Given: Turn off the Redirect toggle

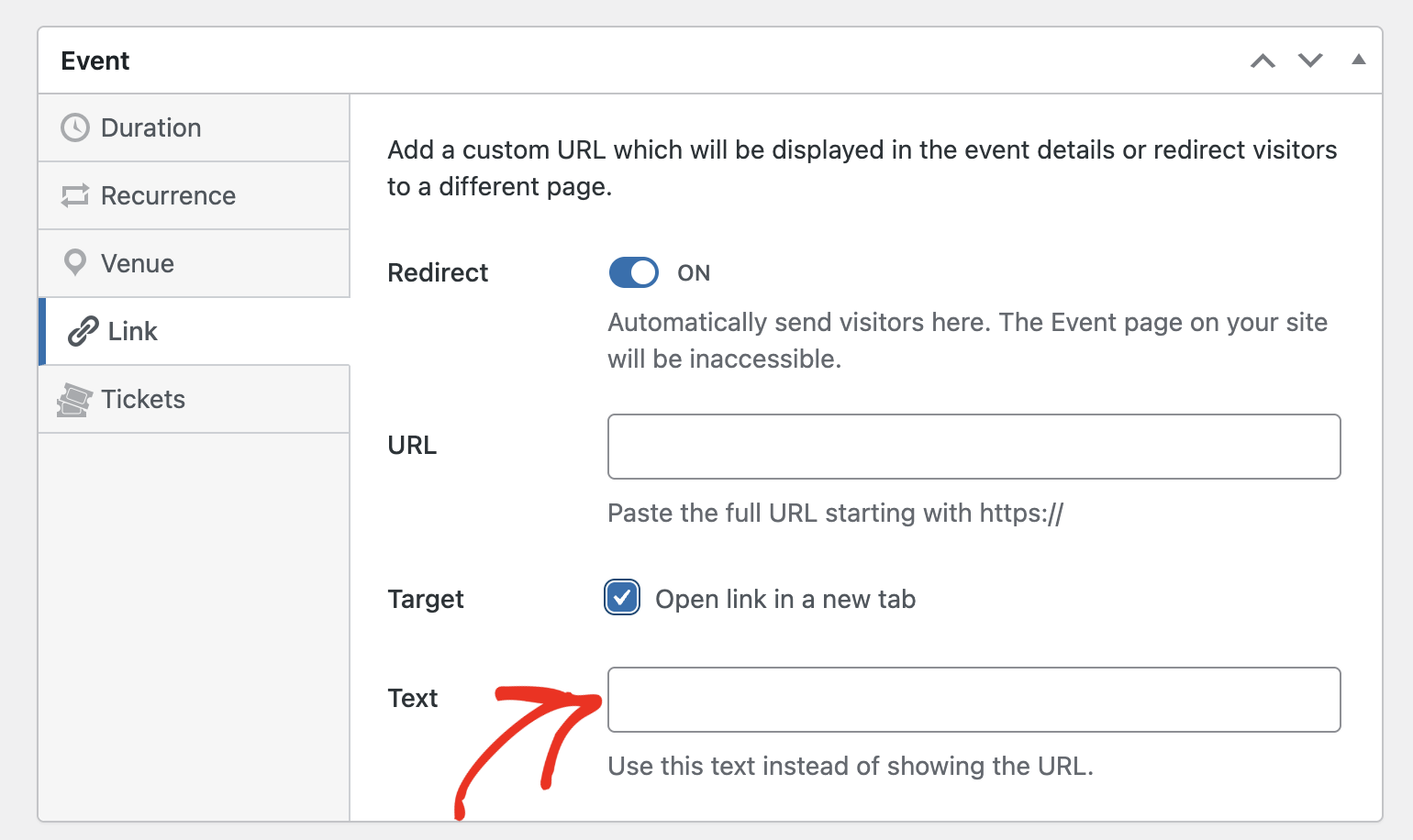Looking at the screenshot, I should (634, 272).
